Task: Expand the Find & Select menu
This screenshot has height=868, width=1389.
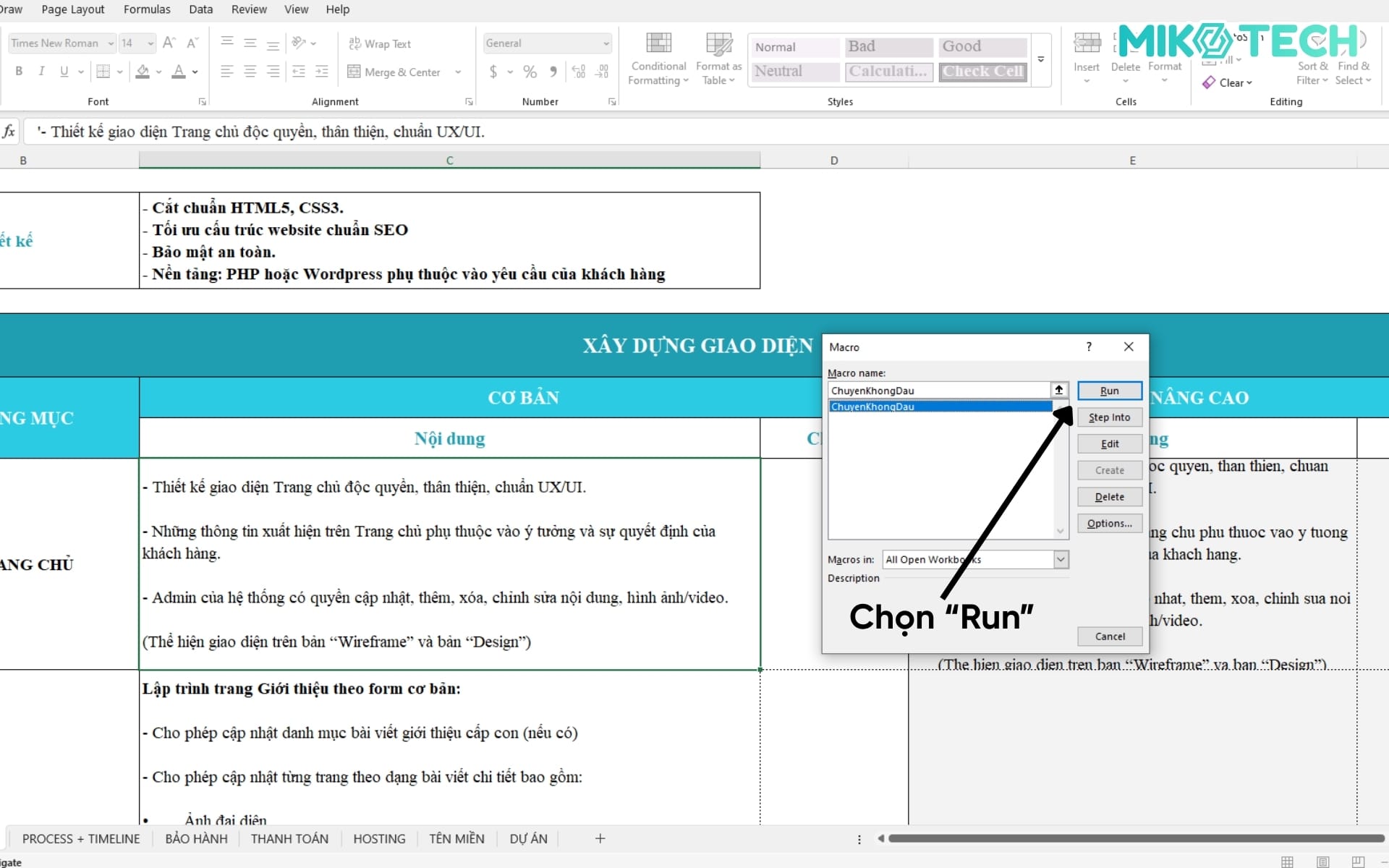Action: (1354, 72)
